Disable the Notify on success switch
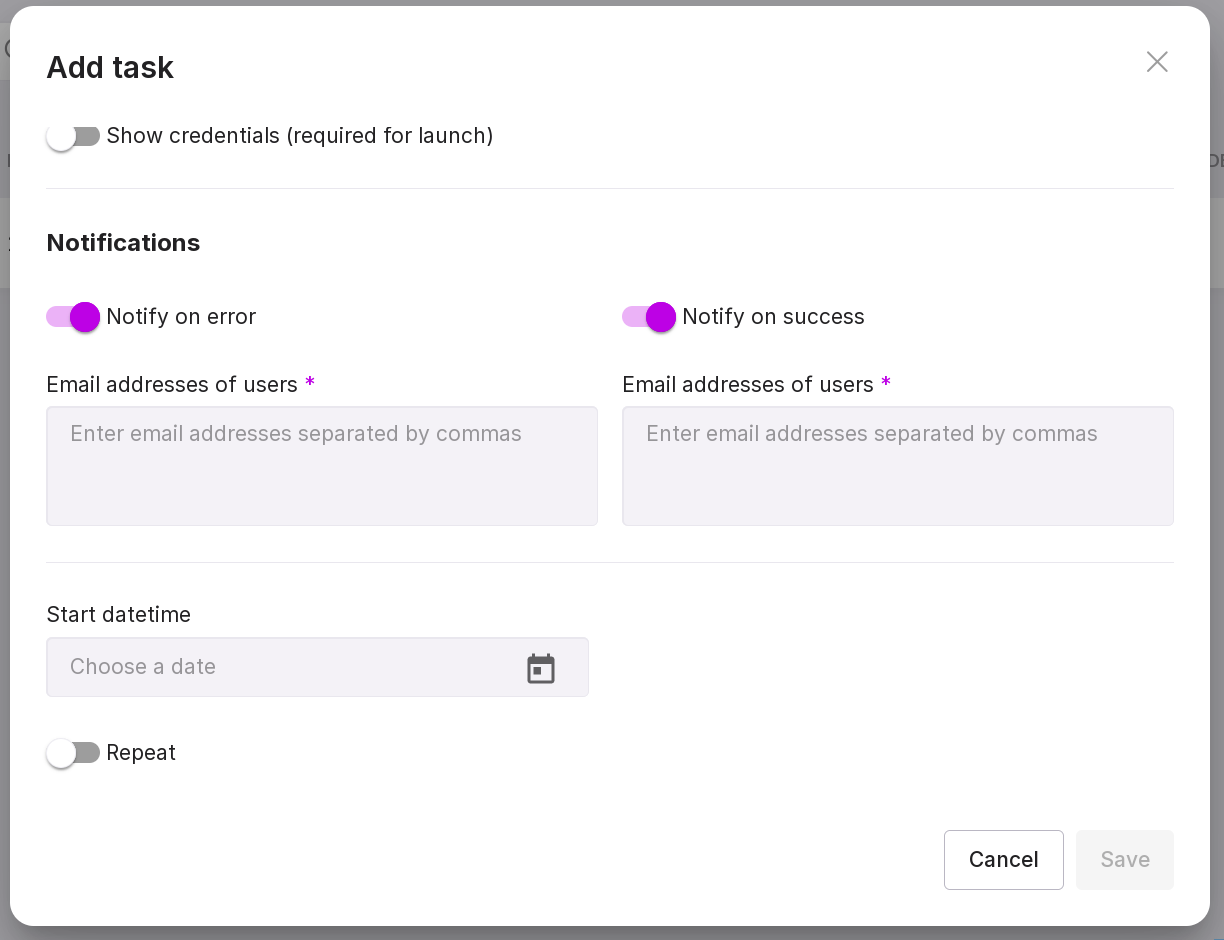Image resolution: width=1224 pixels, height=940 pixels. click(649, 317)
